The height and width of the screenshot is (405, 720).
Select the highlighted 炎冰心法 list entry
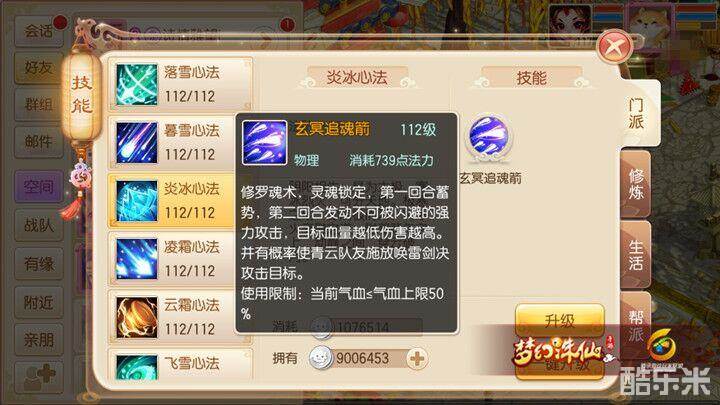pyautogui.click(x=172, y=201)
